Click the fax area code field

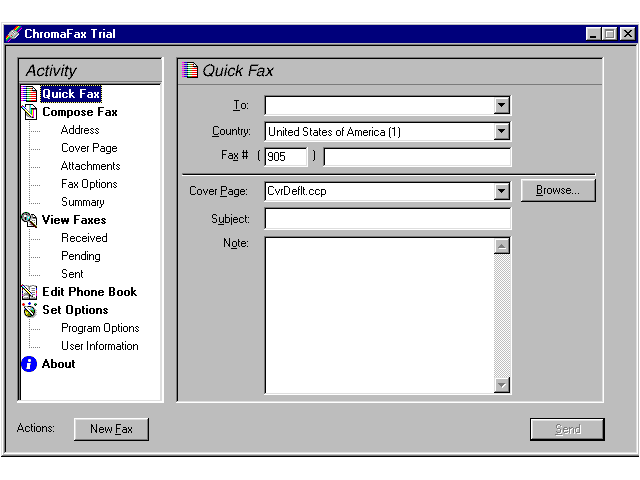285,157
